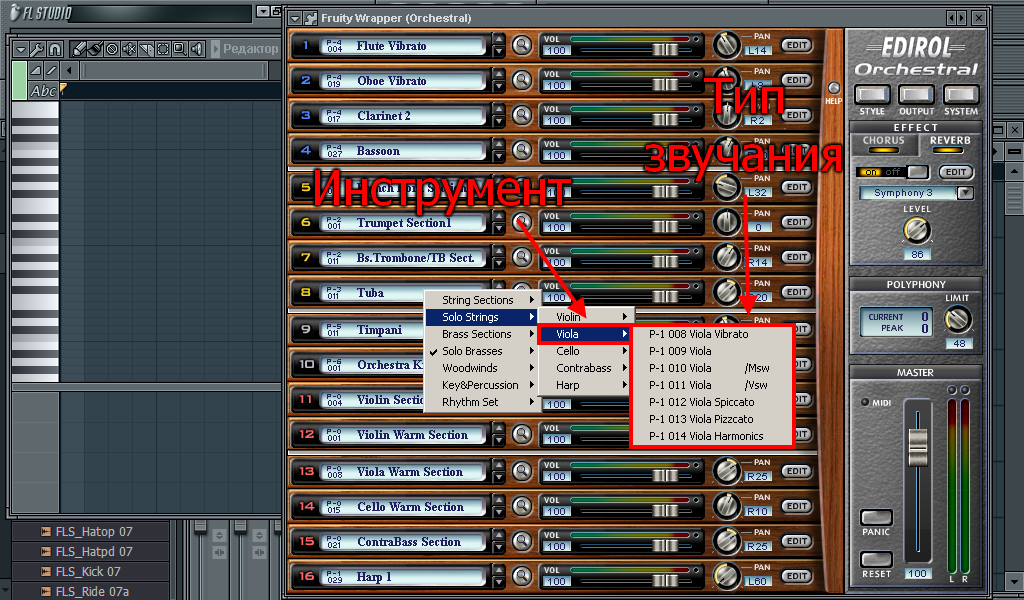Click the magnifier icon on Cello Warm Section row
Screen dimensions: 1024x600
click(521, 506)
